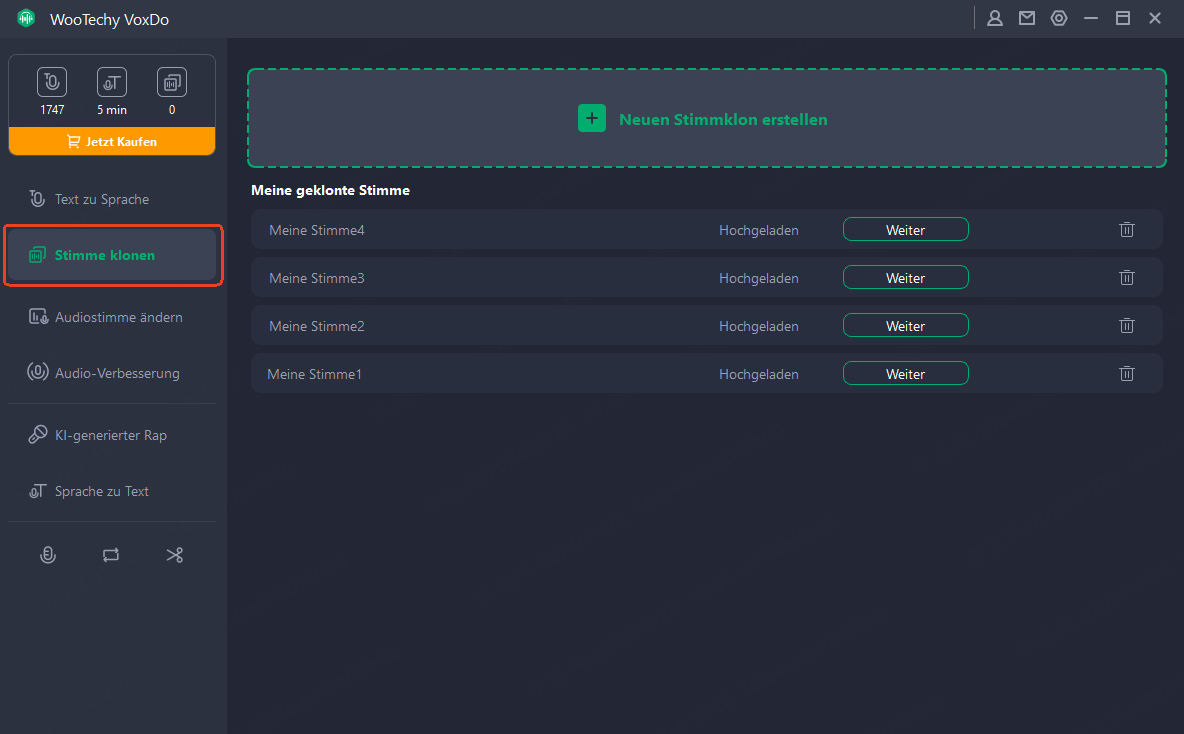Click the microphone recorder icon at sidebar bottom

coord(47,555)
